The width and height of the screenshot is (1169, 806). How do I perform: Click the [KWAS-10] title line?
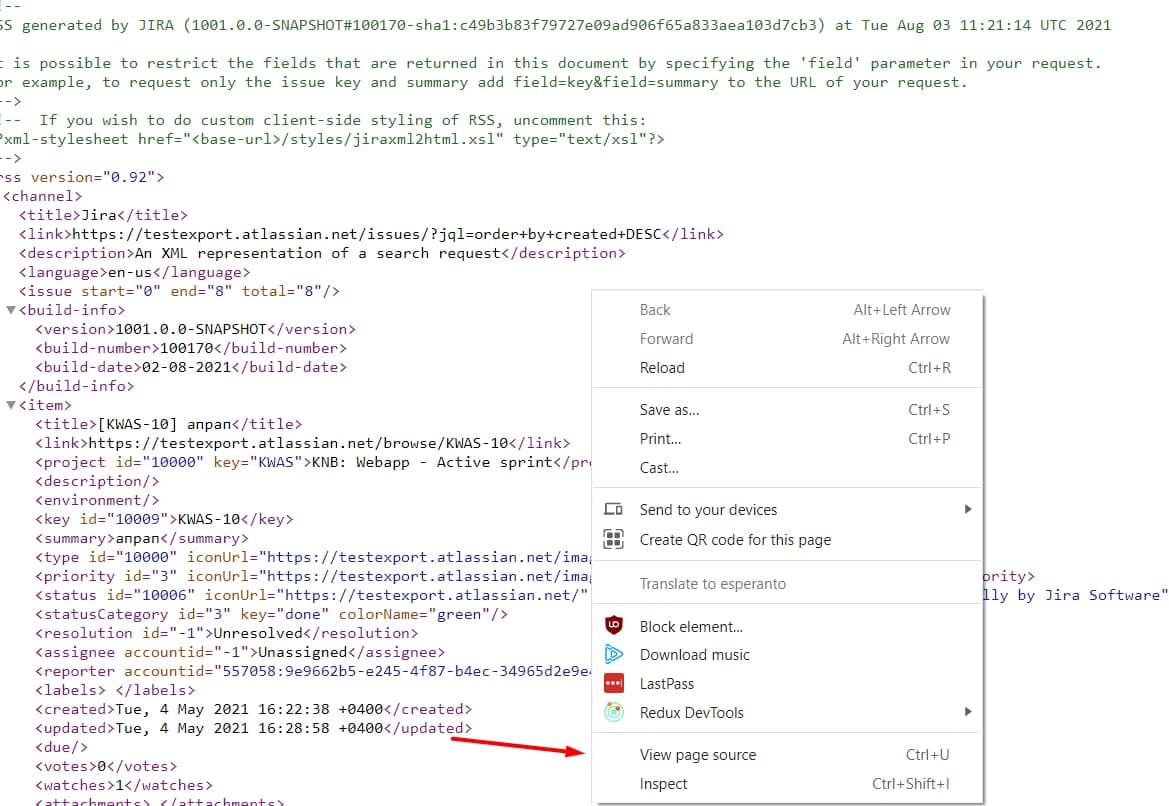click(x=168, y=424)
